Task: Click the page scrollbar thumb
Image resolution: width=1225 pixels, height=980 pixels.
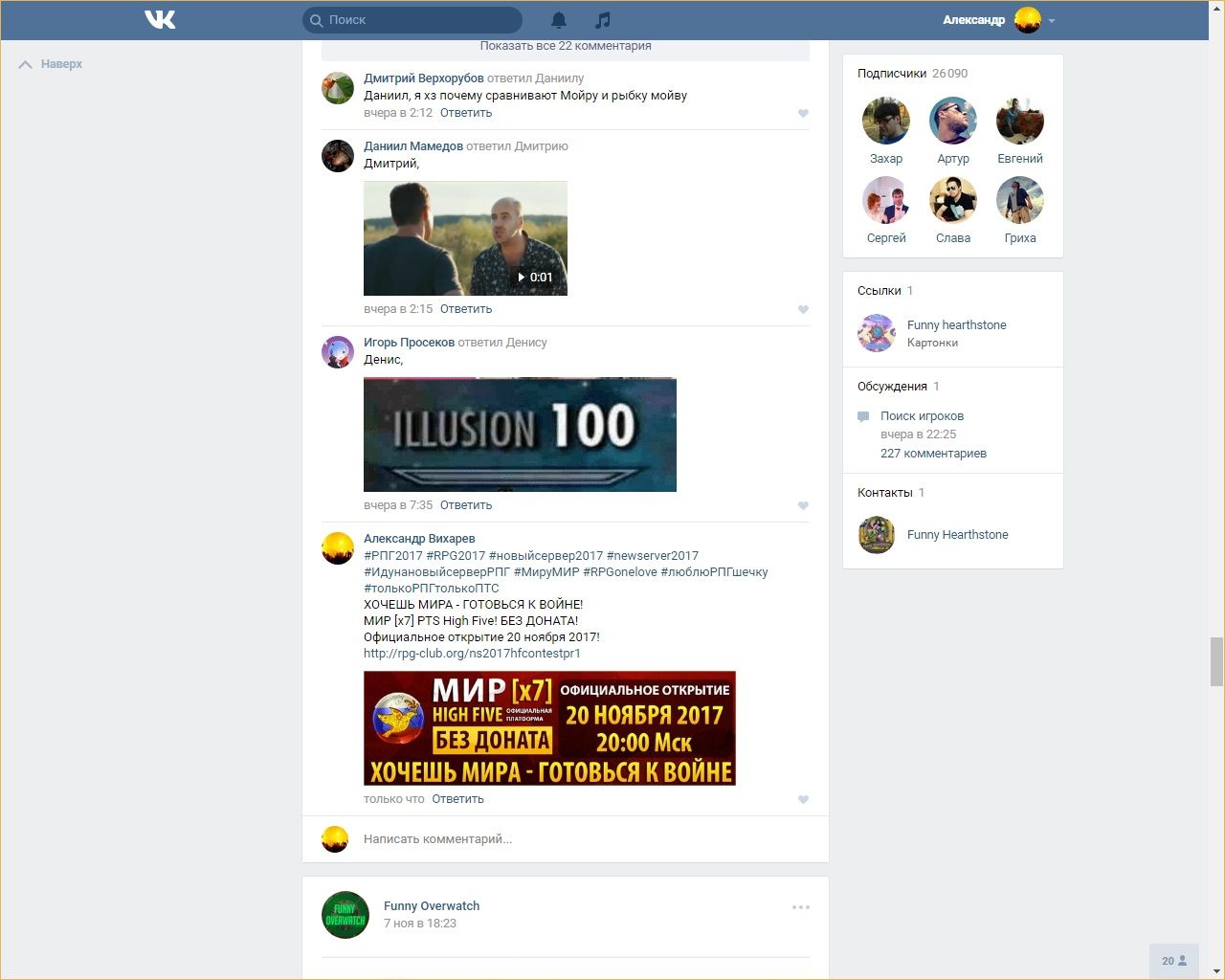Action: click(x=1216, y=661)
